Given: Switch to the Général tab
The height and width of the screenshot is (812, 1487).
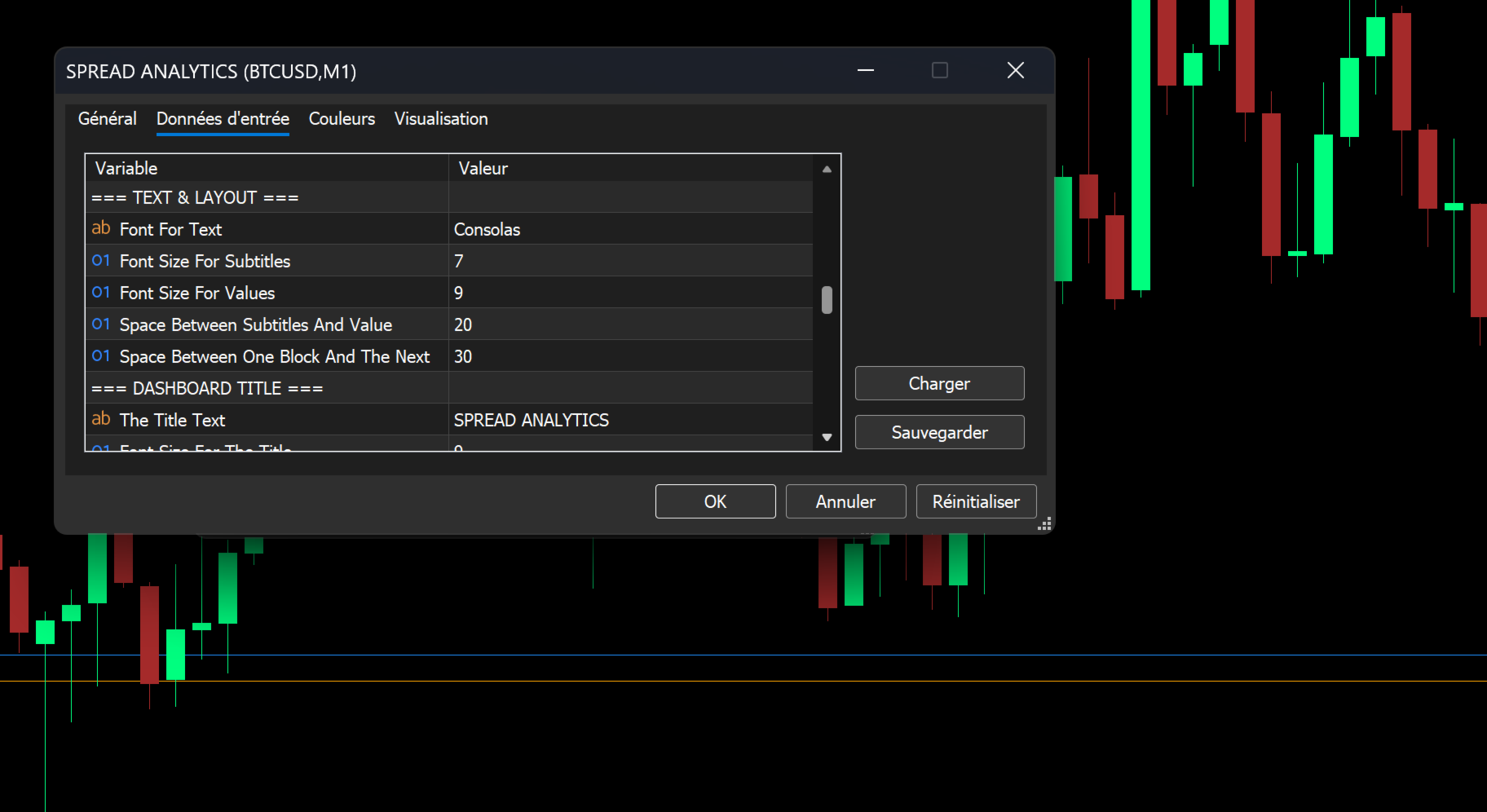Looking at the screenshot, I should pyautogui.click(x=108, y=119).
